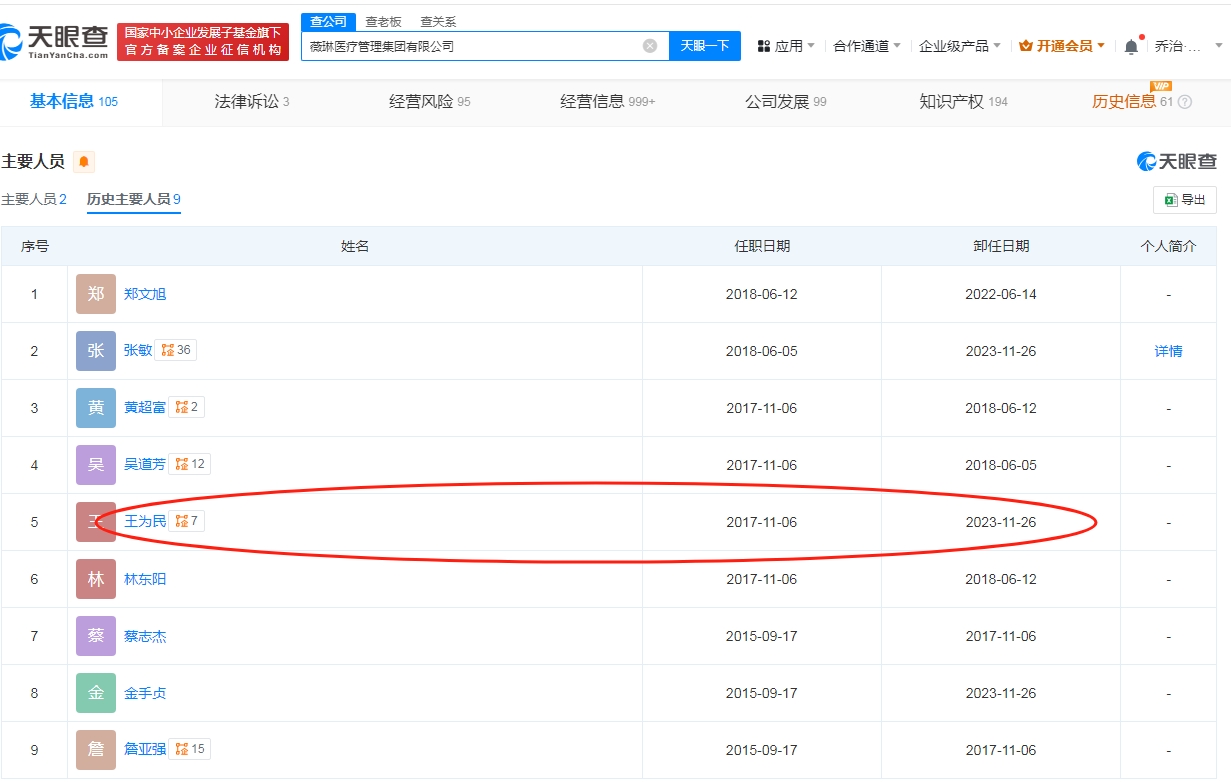The height and width of the screenshot is (782, 1231).
Task: Open 黄超富 avatar tile
Action: (96, 408)
